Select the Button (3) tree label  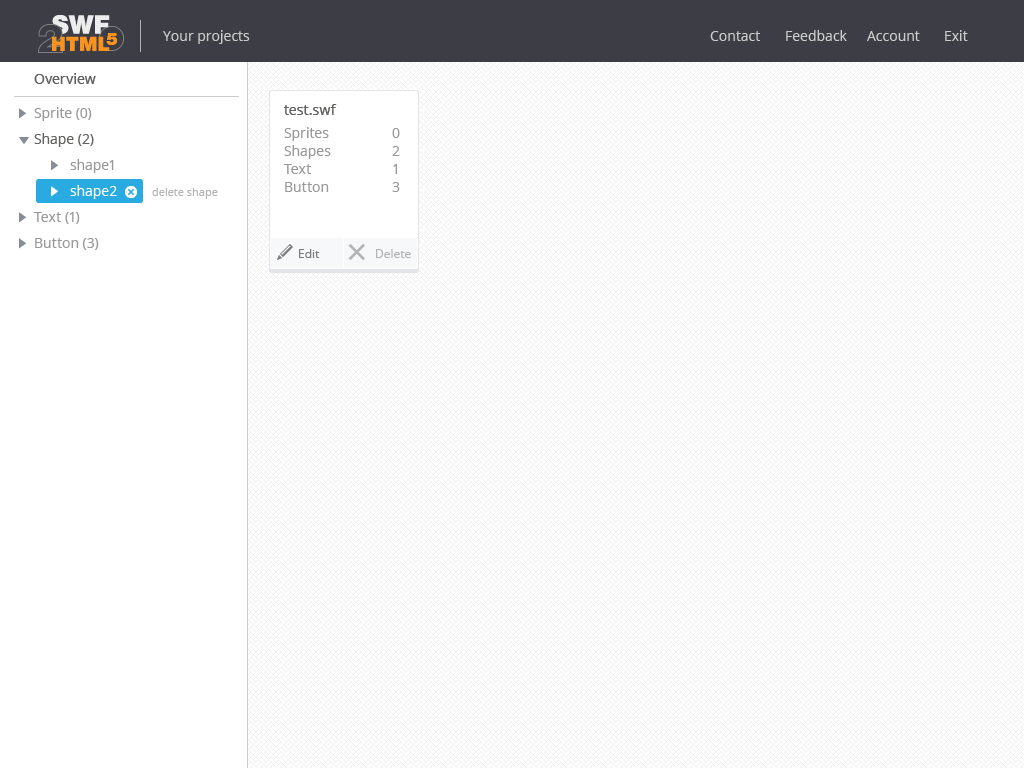pos(66,243)
